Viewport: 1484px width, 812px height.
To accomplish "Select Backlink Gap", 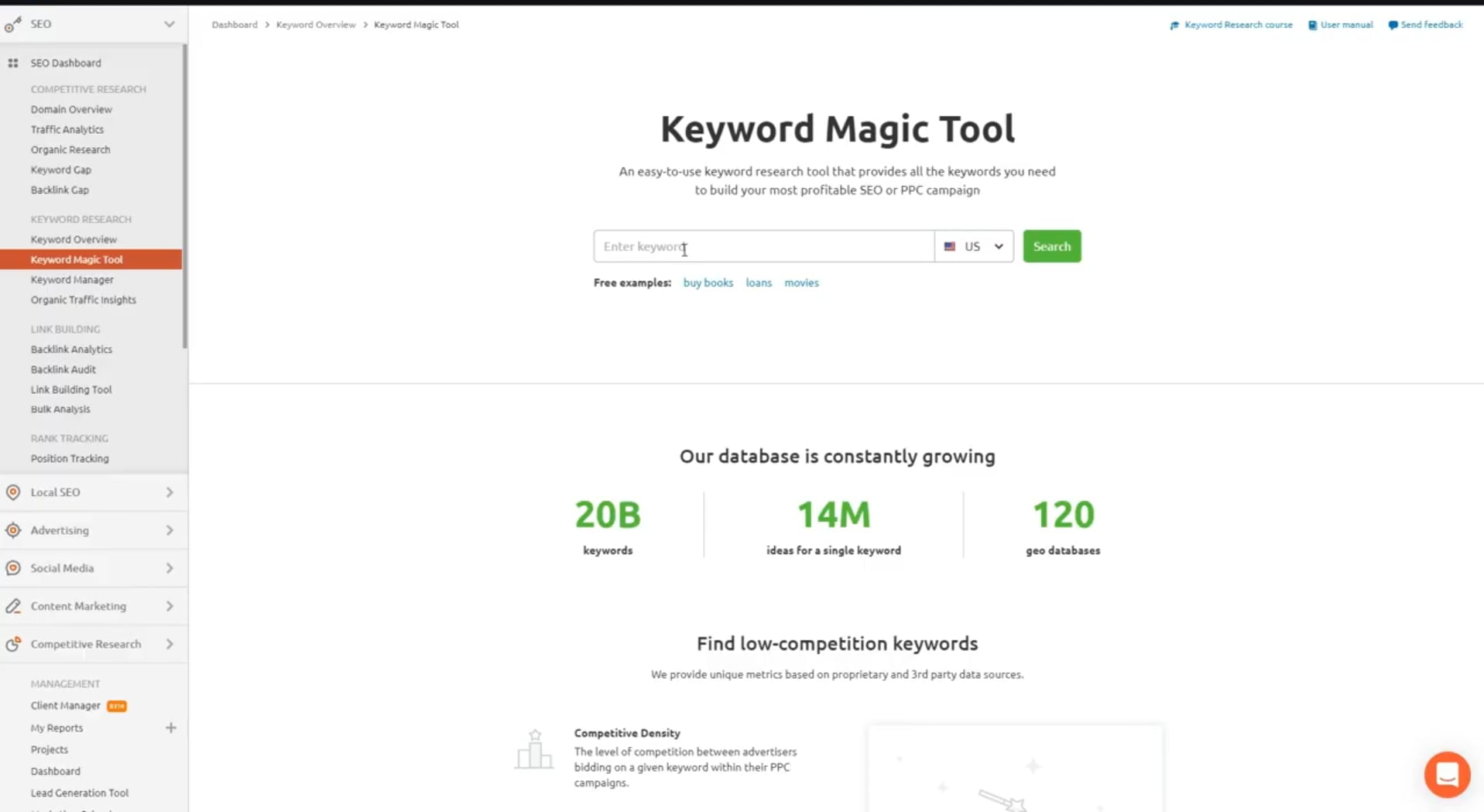I will point(60,190).
